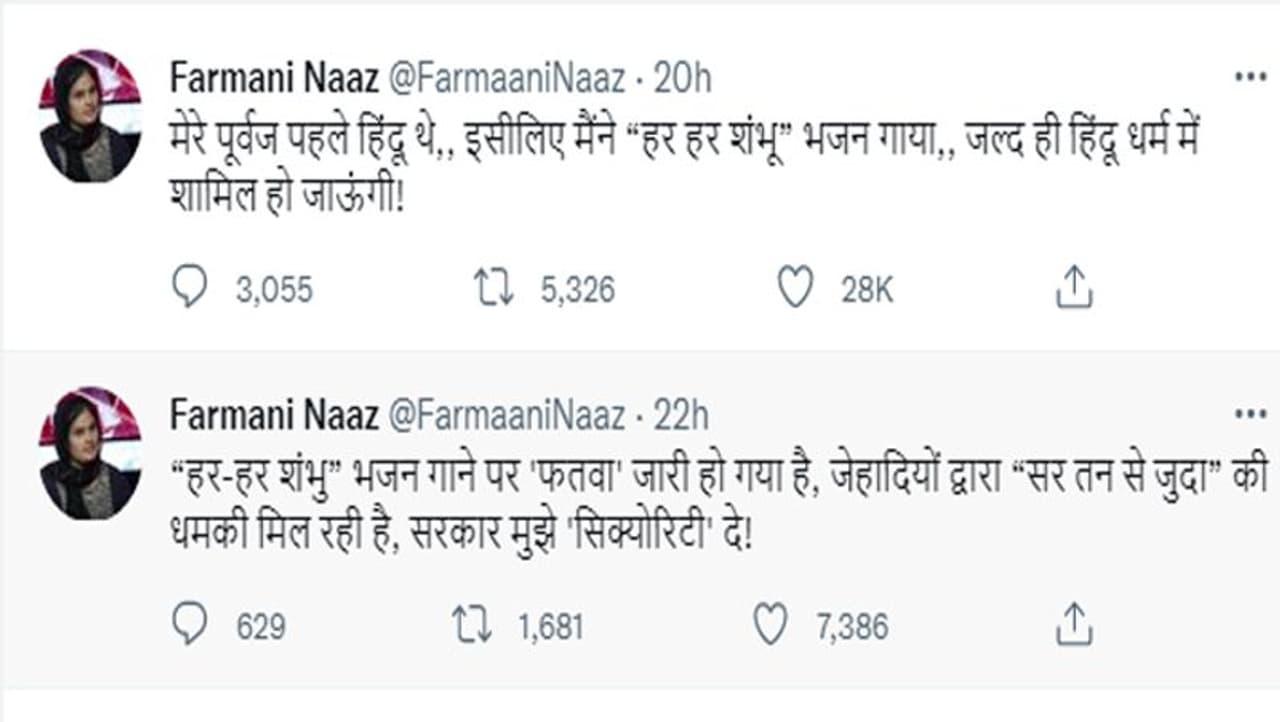The image size is (1280, 722).
Task: Like the tweet with 28K likes
Action: (x=796, y=289)
